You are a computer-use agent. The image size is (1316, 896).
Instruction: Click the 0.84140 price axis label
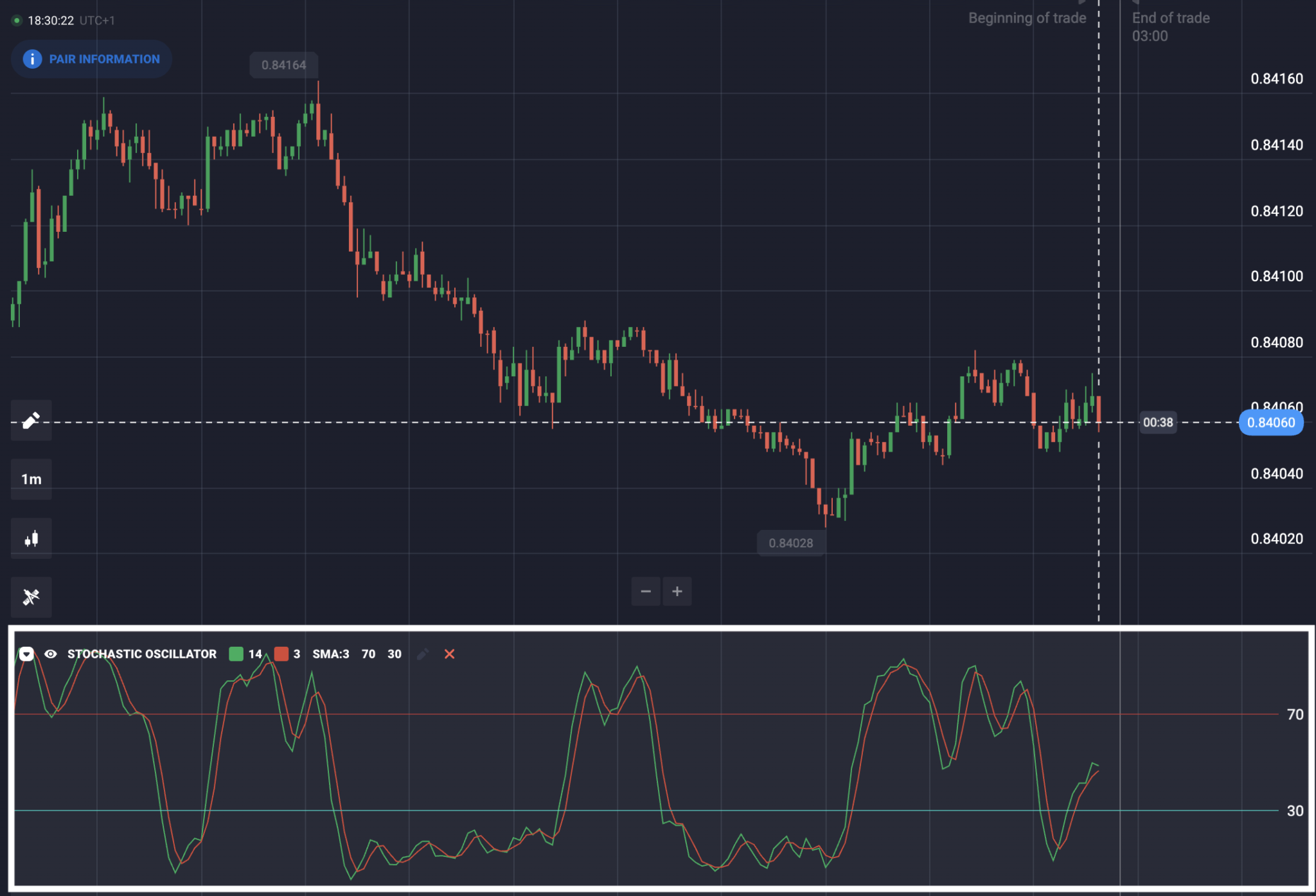[x=1277, y=145]
